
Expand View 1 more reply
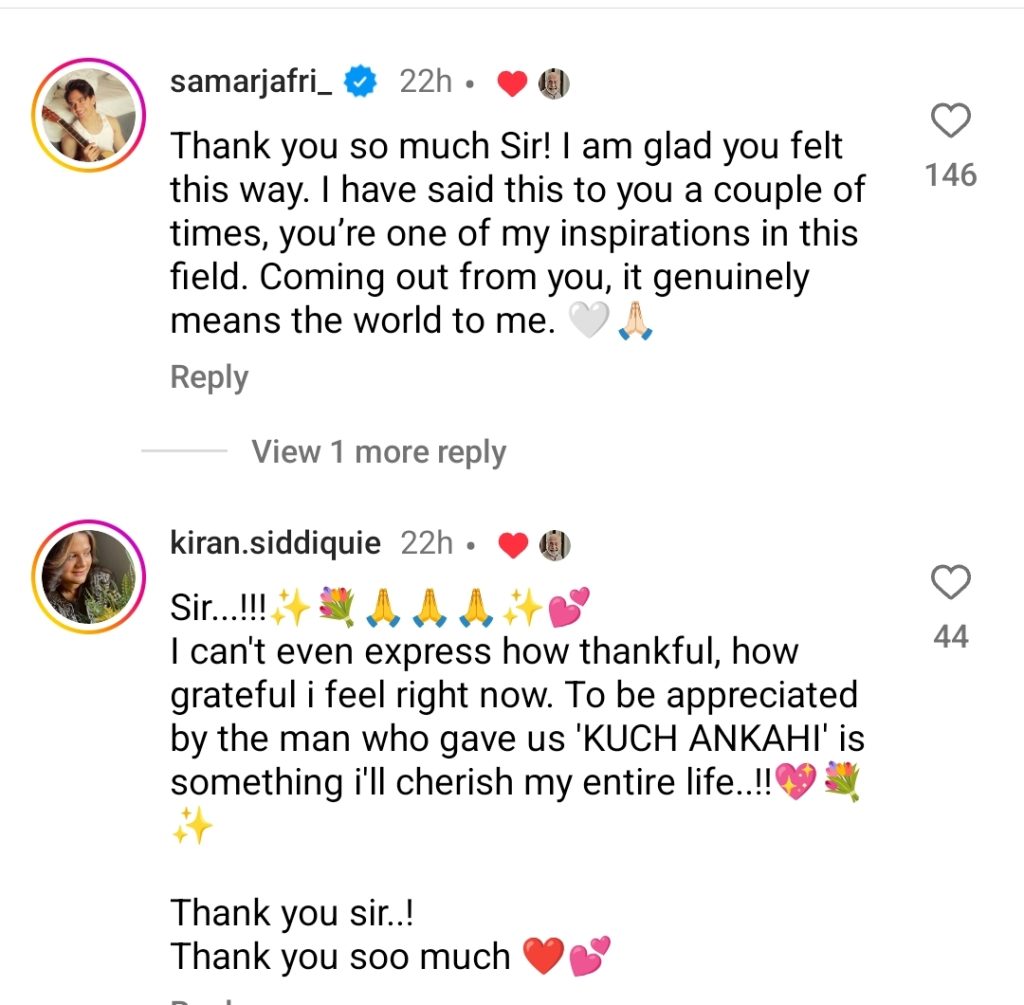click(378, 452)
